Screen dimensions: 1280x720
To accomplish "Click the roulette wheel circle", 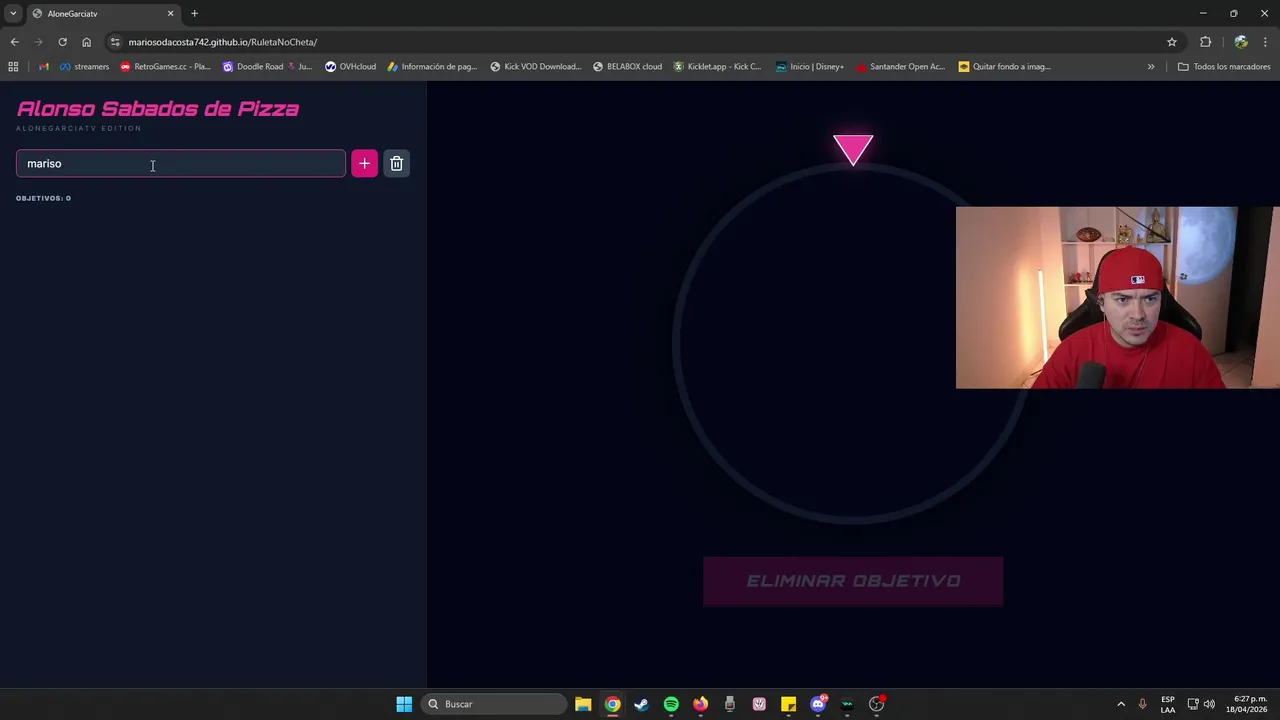I will (853, 344).
